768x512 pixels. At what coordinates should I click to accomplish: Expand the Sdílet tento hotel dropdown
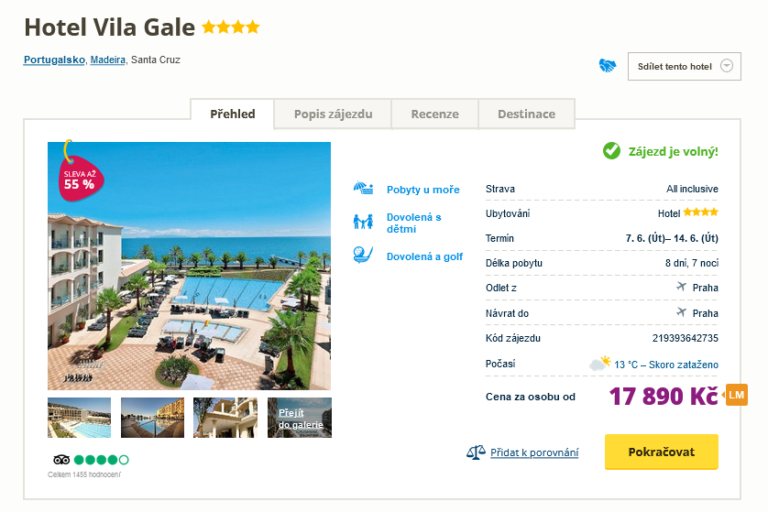point(727,67)
